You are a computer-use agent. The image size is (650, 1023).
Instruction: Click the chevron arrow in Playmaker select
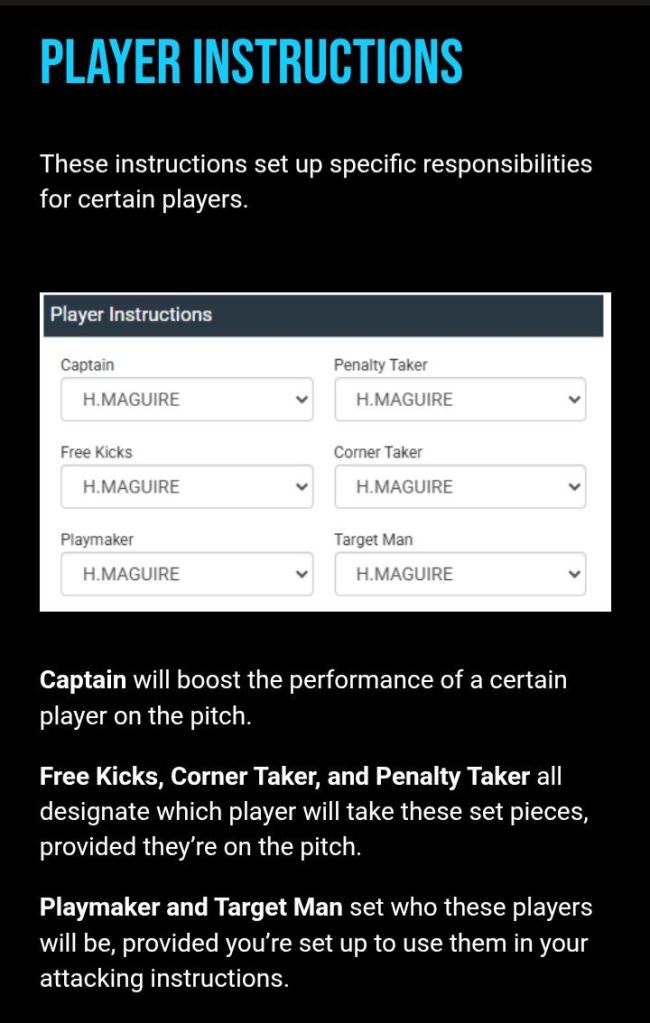tap(302, 574)
